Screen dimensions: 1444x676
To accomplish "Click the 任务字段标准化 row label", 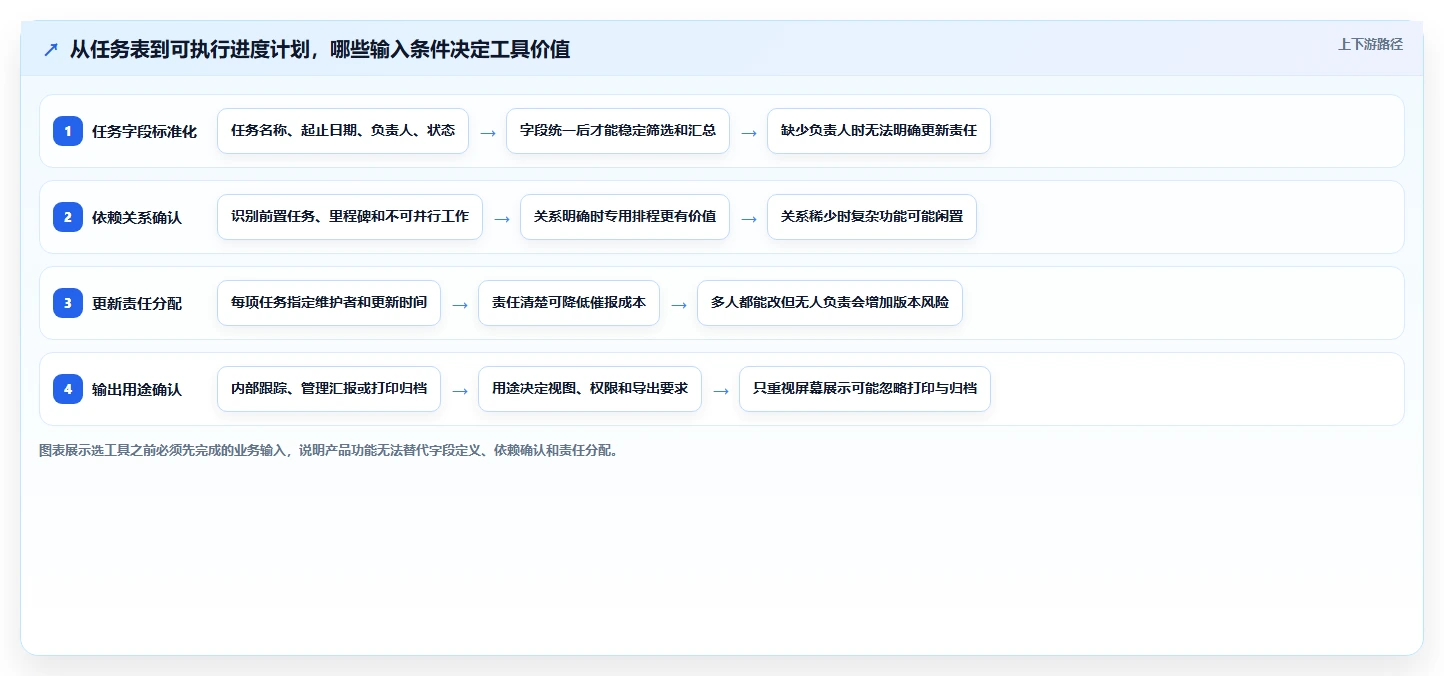I will (144, 131).
